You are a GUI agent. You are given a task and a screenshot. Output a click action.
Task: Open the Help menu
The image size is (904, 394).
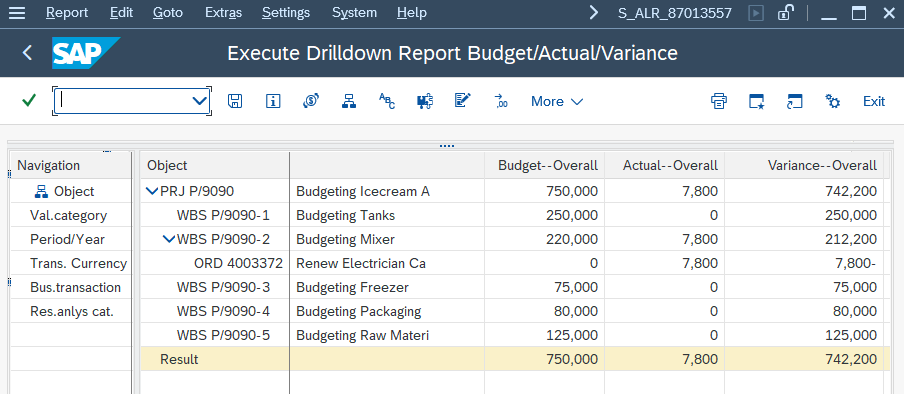(x=412, y=12)
